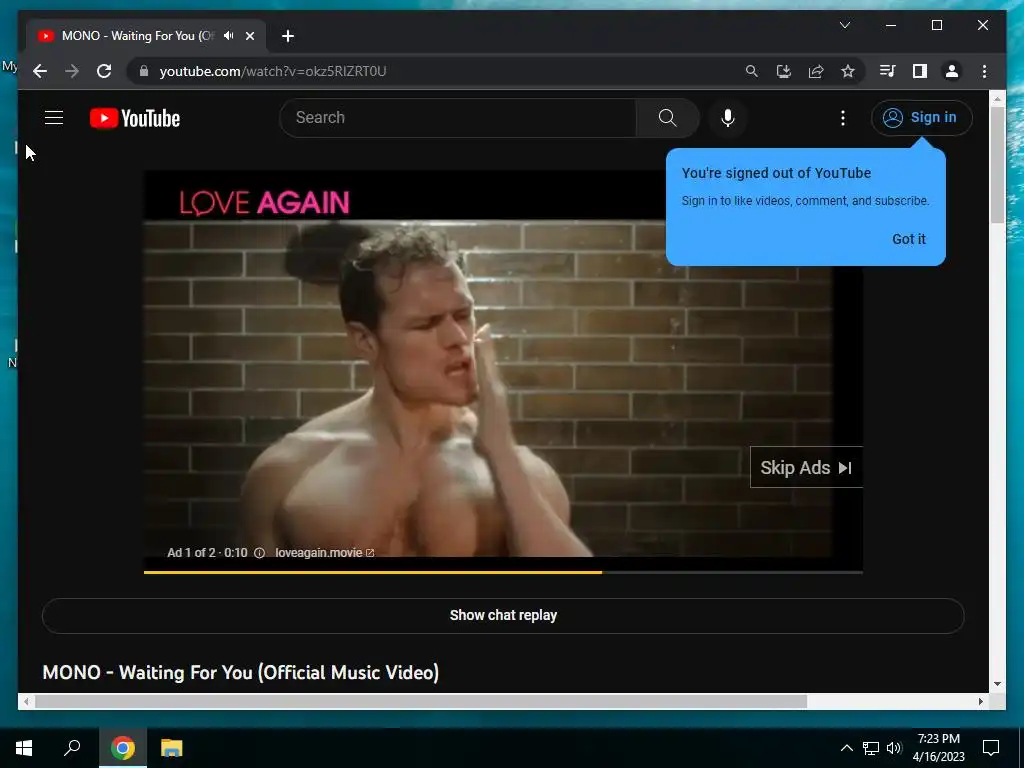This screenshot has height=768, width=1024.
Task: Visit the loveagain.movie advertiser link
Action: [x=324, y=552]
